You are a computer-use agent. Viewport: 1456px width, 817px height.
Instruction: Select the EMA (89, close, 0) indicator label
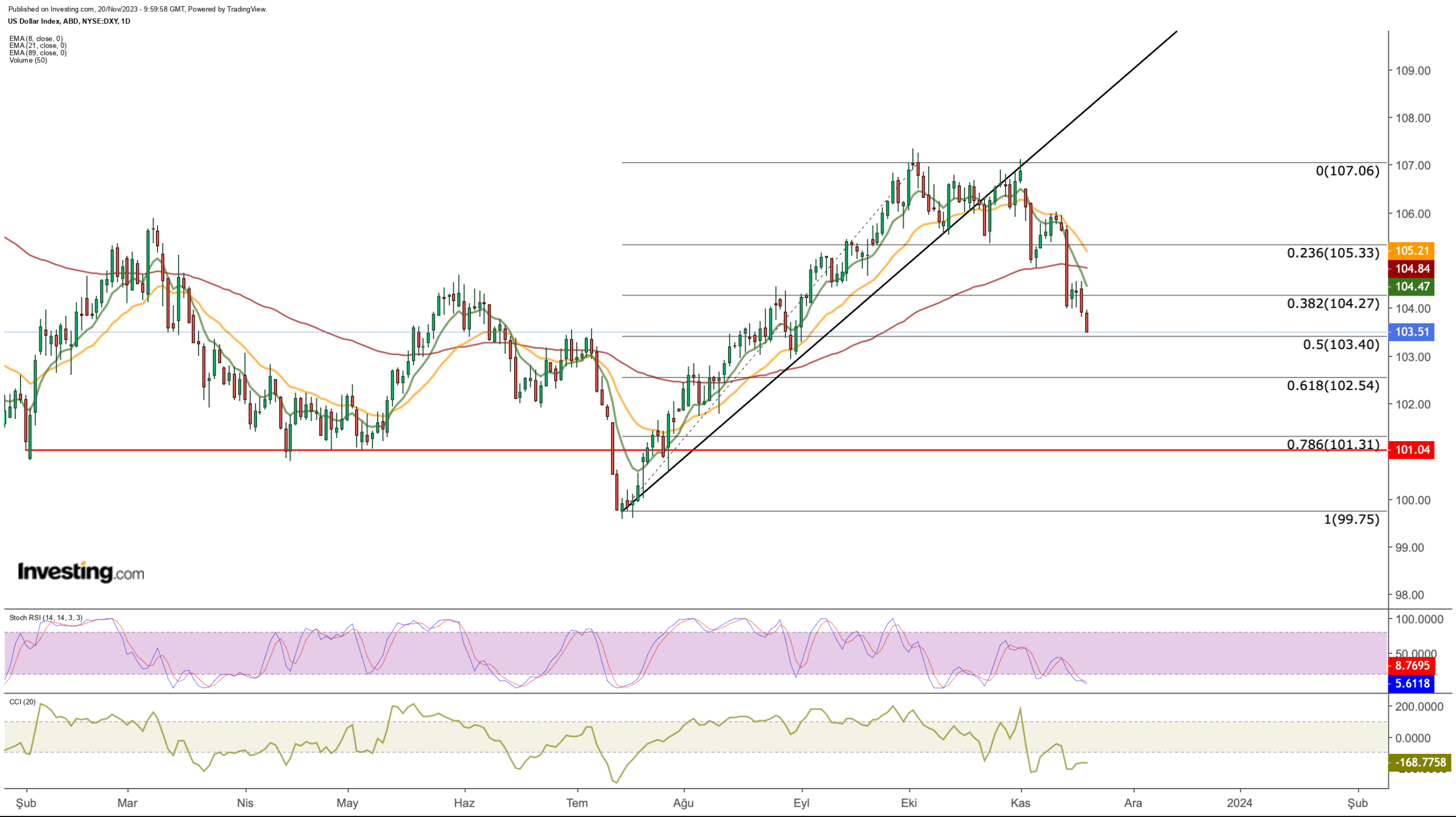(x=38, y=53)
